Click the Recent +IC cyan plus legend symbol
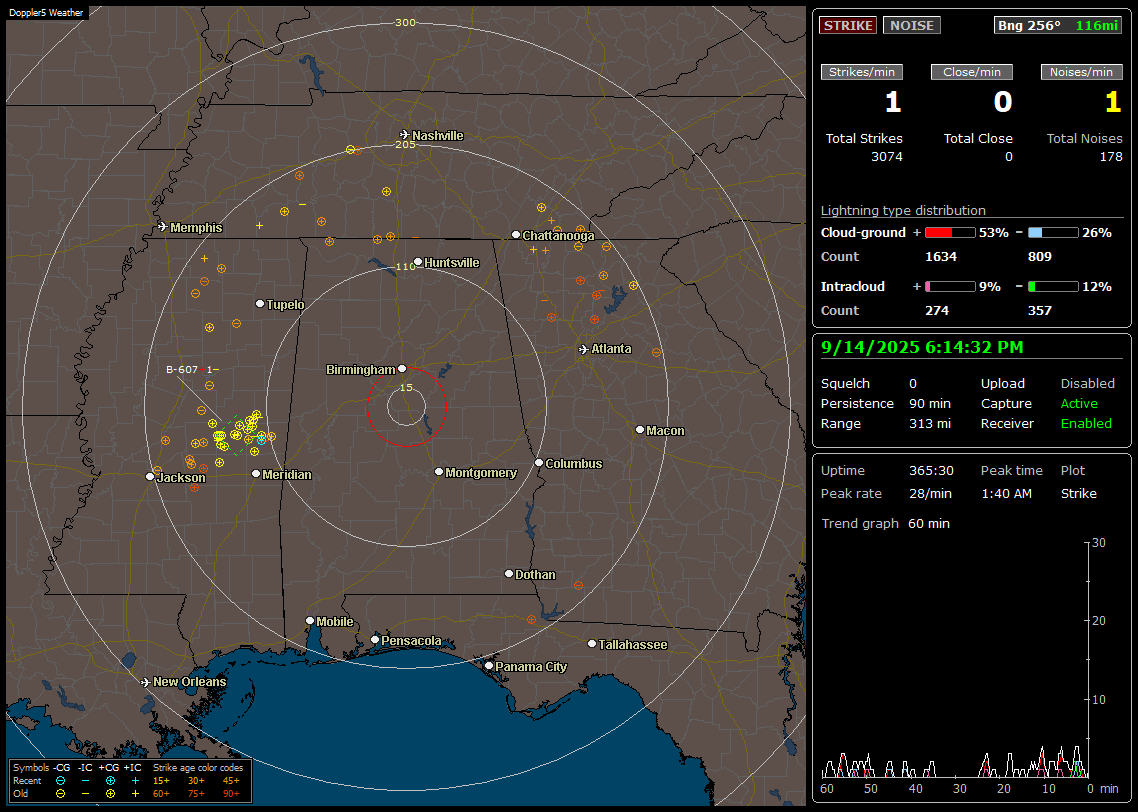 [135, 781]
